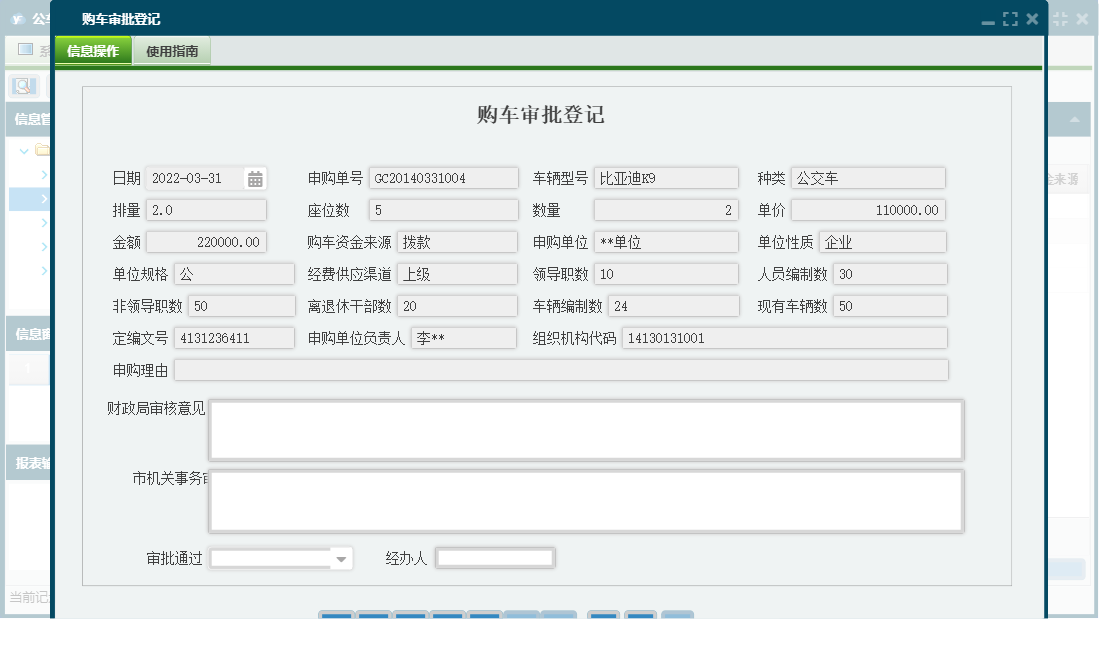
Task: Click the 申购单号 field showing GC20140331004
Action: click(444, 177)
